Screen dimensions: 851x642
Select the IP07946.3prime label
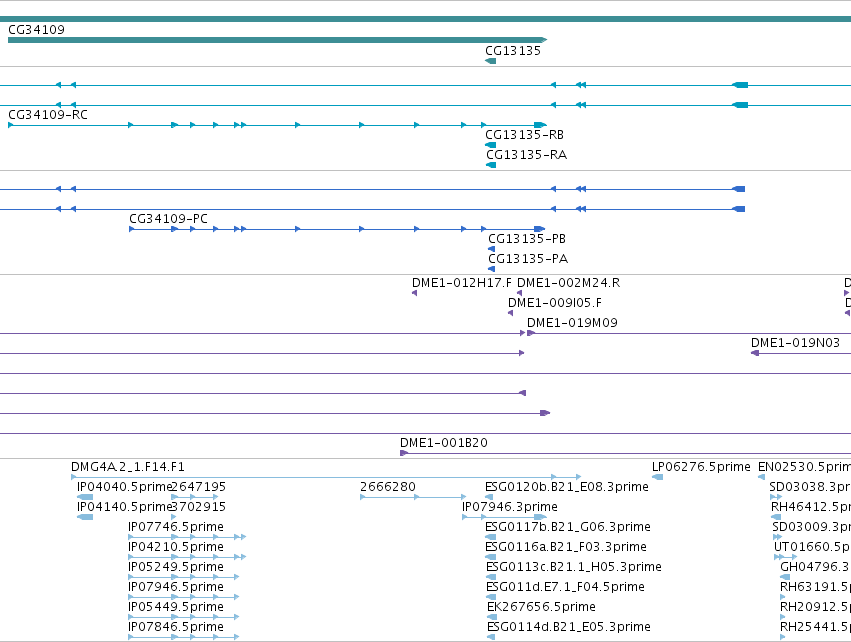coord(510,507)
